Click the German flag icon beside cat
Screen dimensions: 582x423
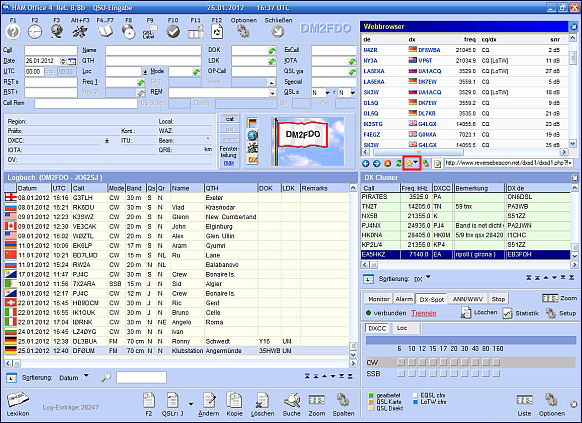[252, 123]
